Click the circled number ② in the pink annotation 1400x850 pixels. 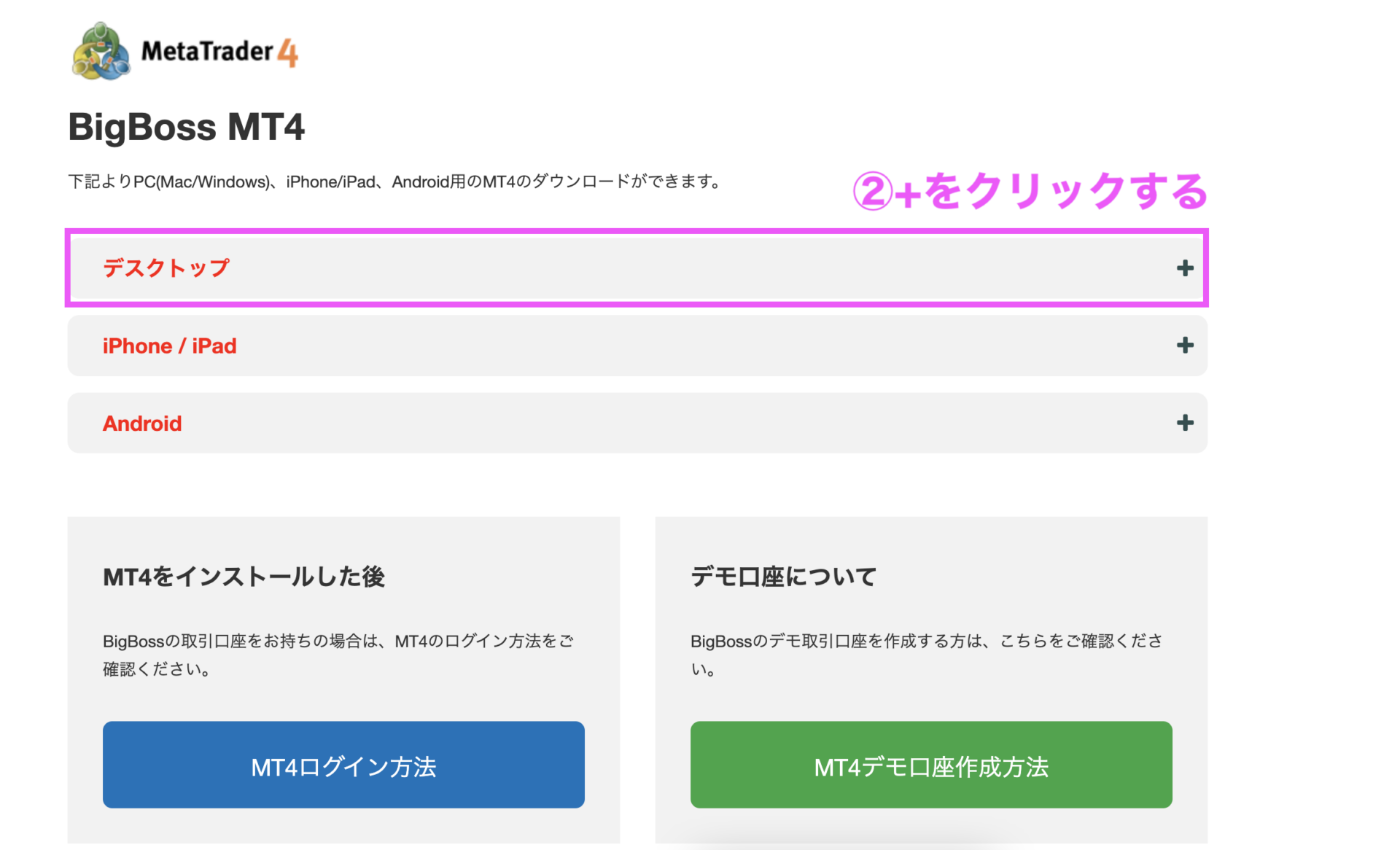[872, 192]
